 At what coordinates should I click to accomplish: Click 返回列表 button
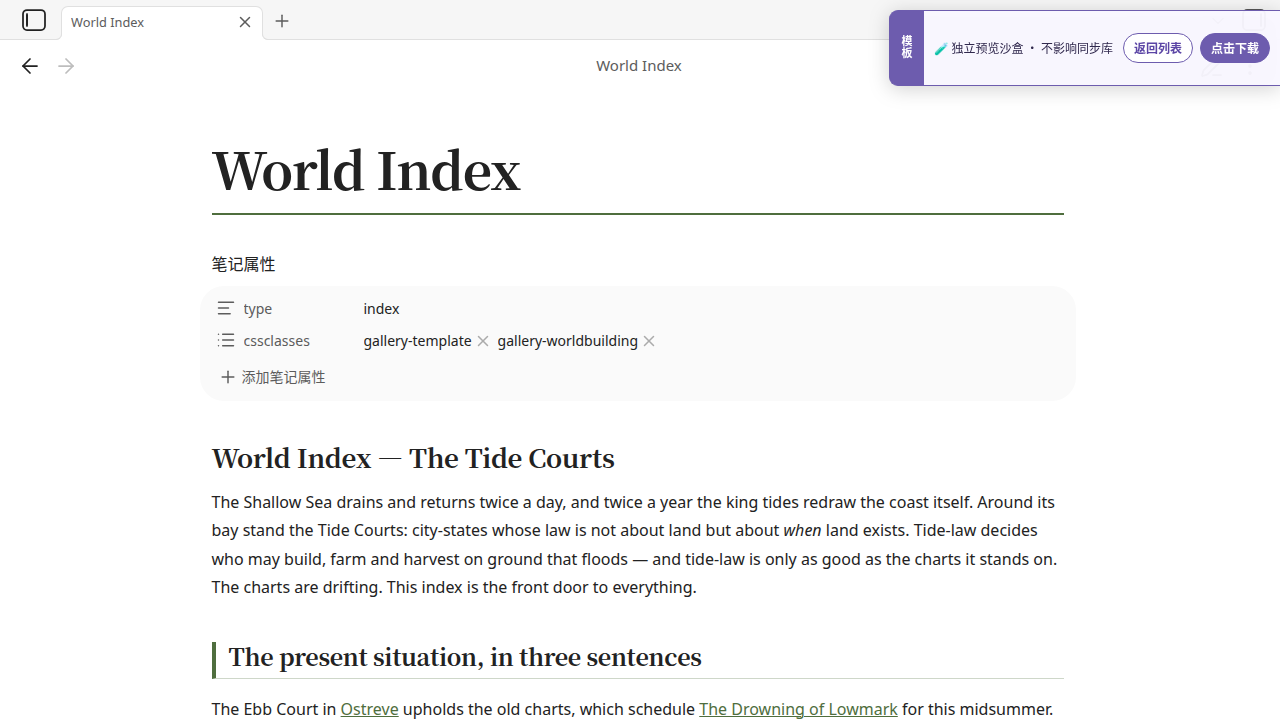pos(1158,48)
